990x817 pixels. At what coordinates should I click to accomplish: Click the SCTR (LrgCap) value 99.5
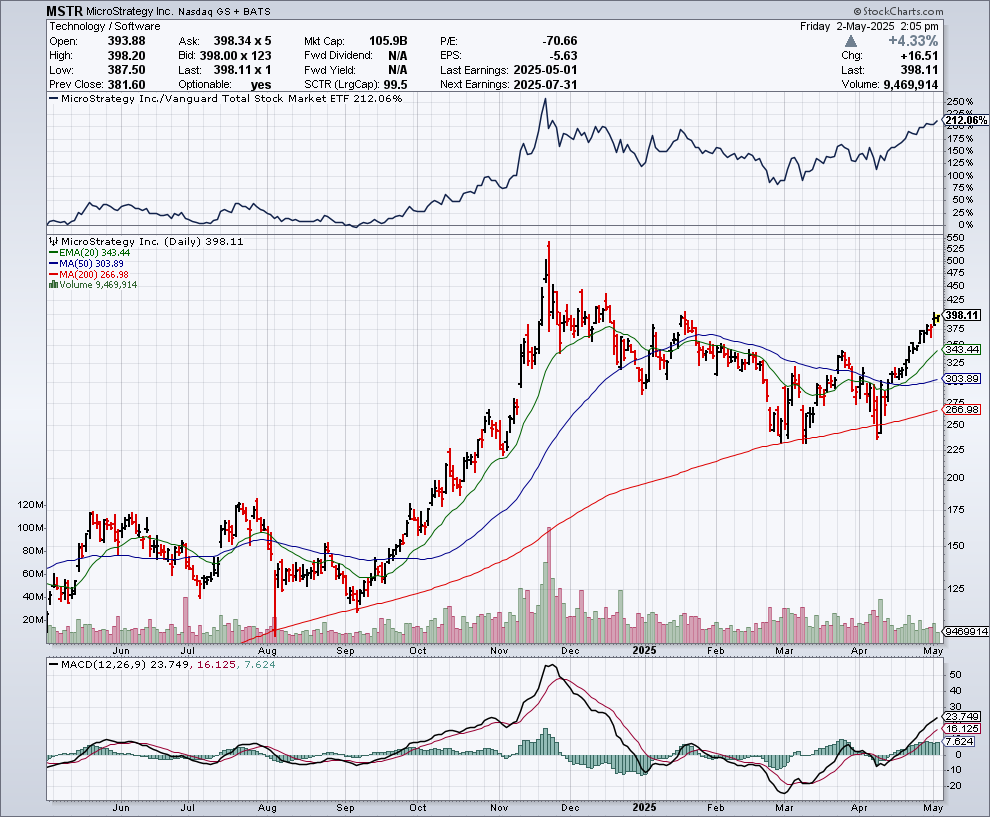(x=395, y=84)
